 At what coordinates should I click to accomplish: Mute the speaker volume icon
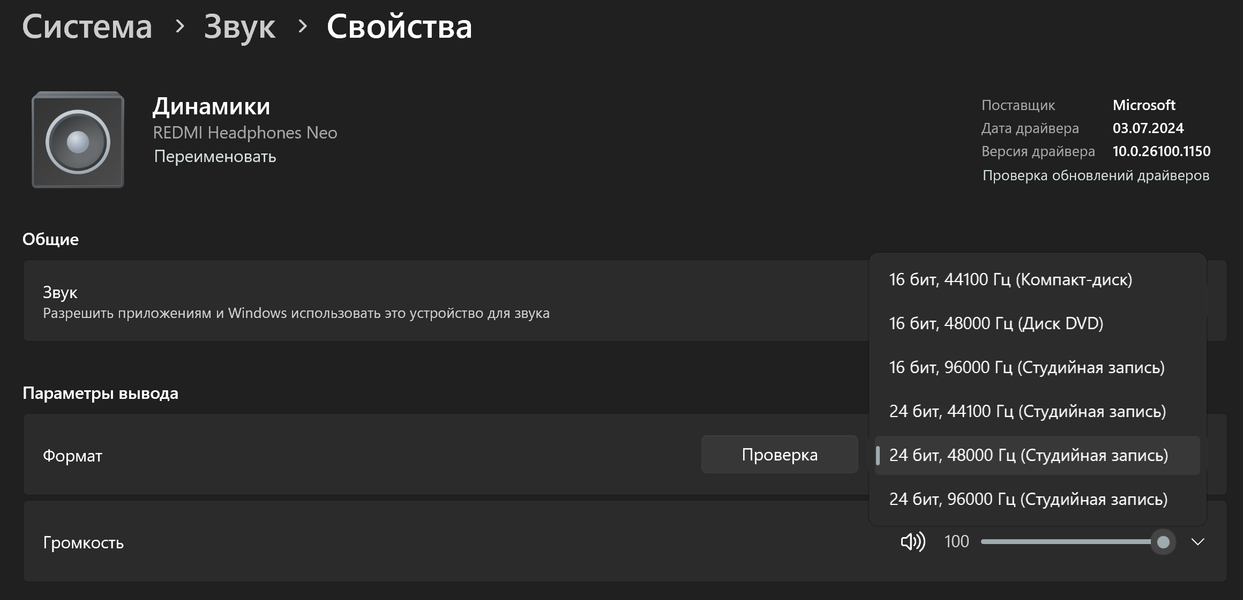pyautogui.click(x=912, y=542)
